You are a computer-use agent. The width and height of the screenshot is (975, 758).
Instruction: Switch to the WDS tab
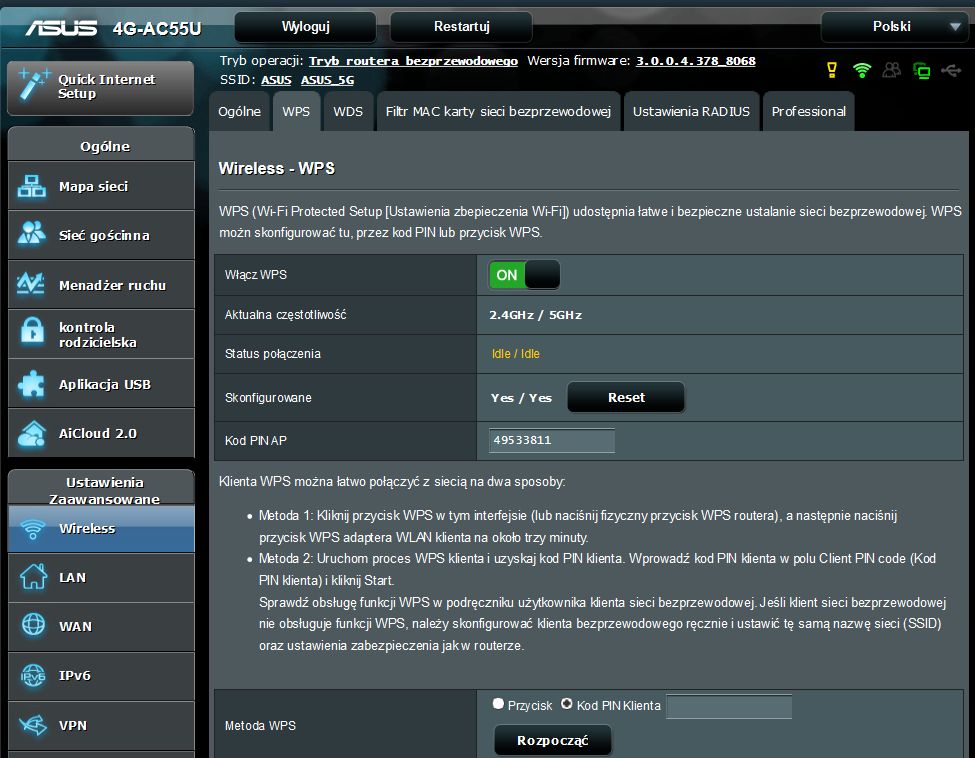pos(348,111)
